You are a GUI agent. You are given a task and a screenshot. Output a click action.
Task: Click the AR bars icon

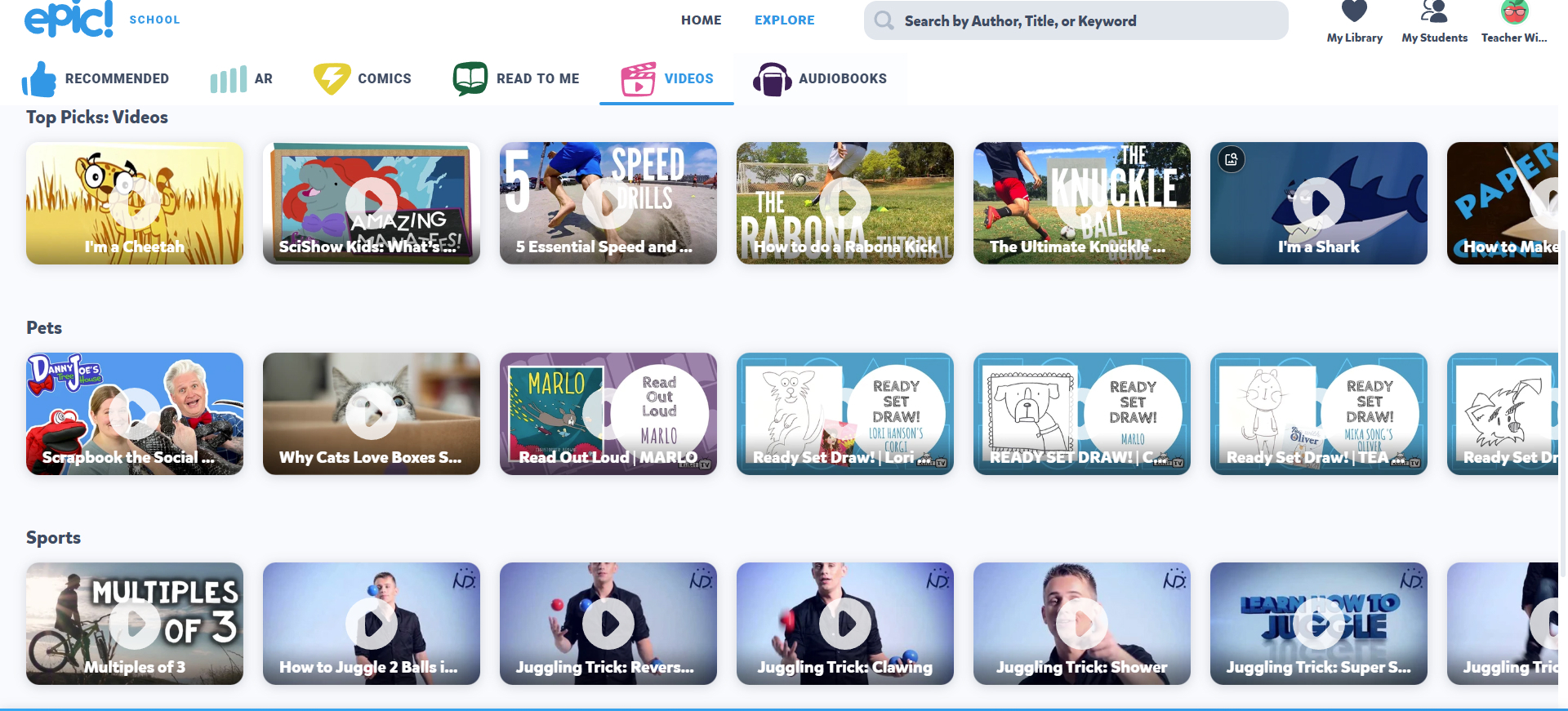pyautogui.click(x=228, y=79)
